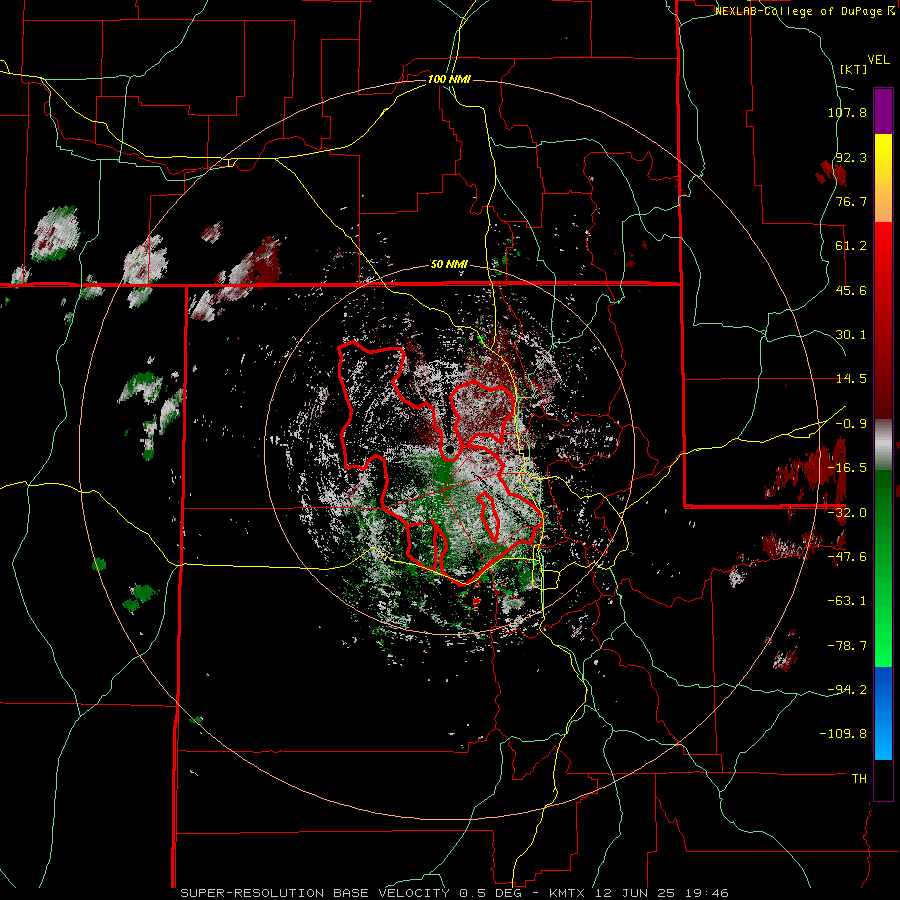Viewport: 900px width, 900px height.
Task: Click the yellow-orange segment of the color bar
Action: click(883, 178)
